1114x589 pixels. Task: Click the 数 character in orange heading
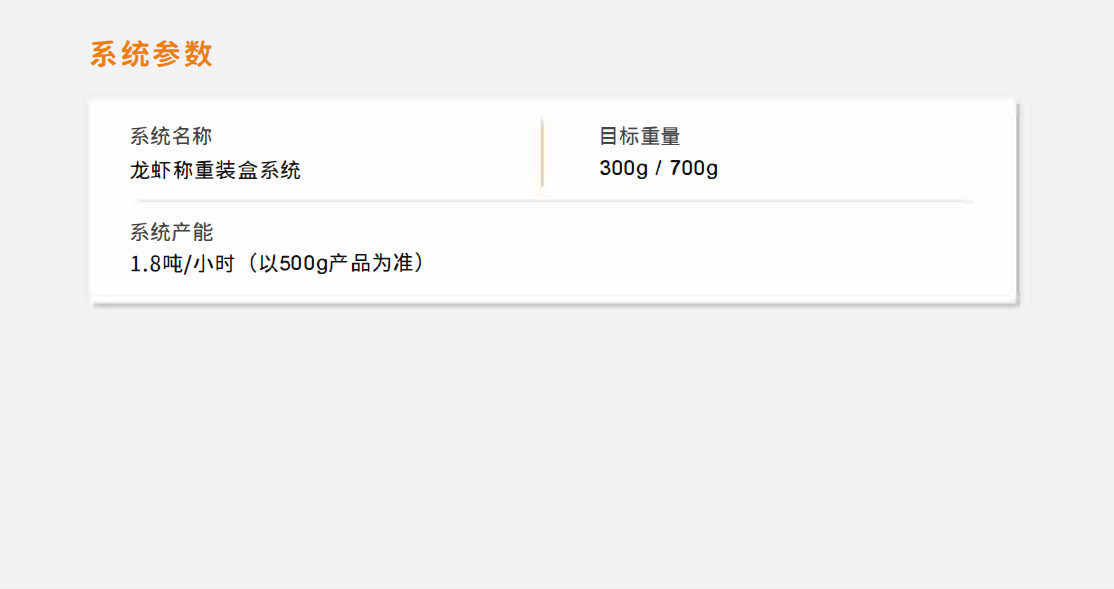coord(198,54)
